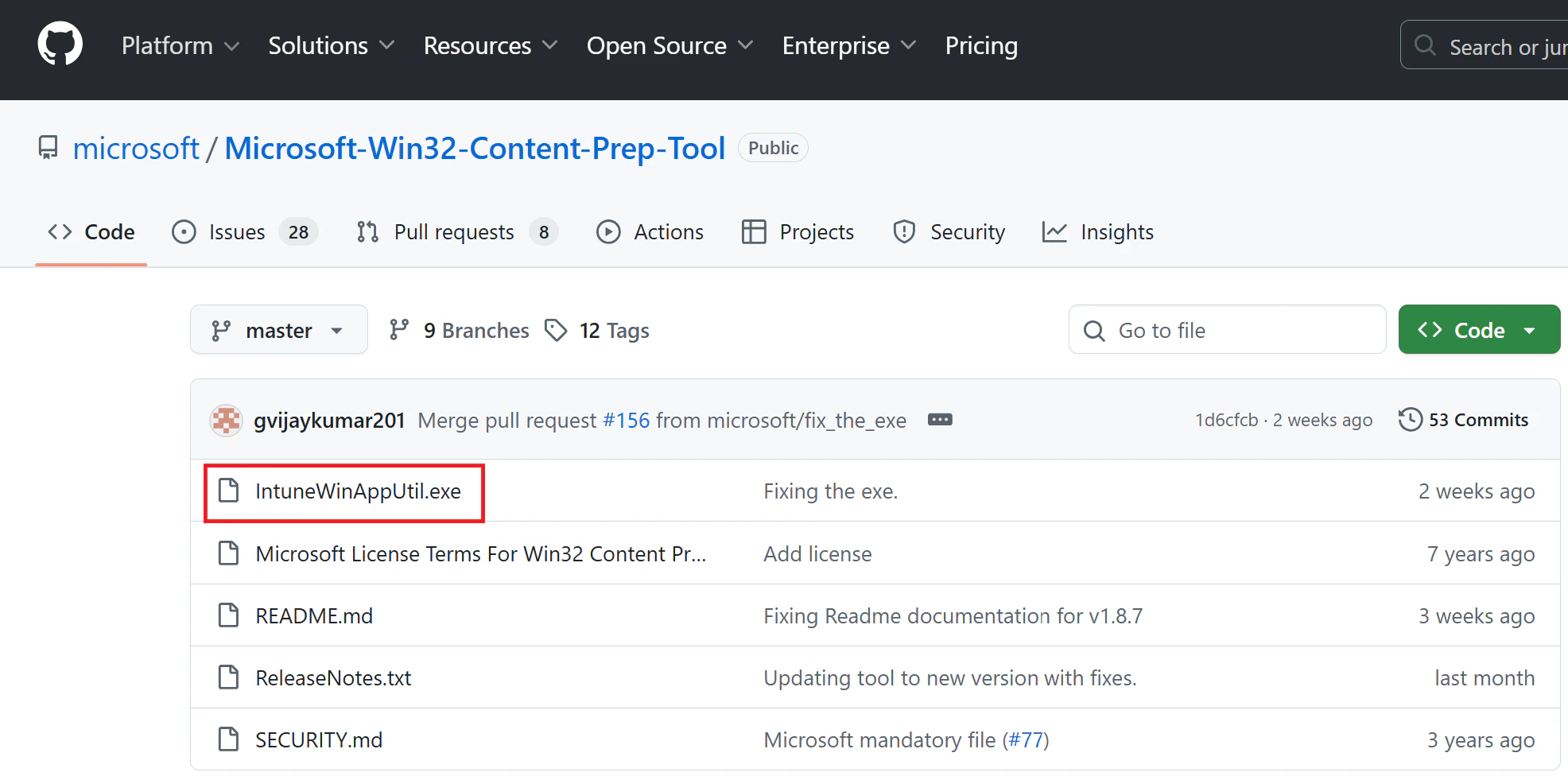
Task: Expand the Resources menu
Action: coord(491,45)
